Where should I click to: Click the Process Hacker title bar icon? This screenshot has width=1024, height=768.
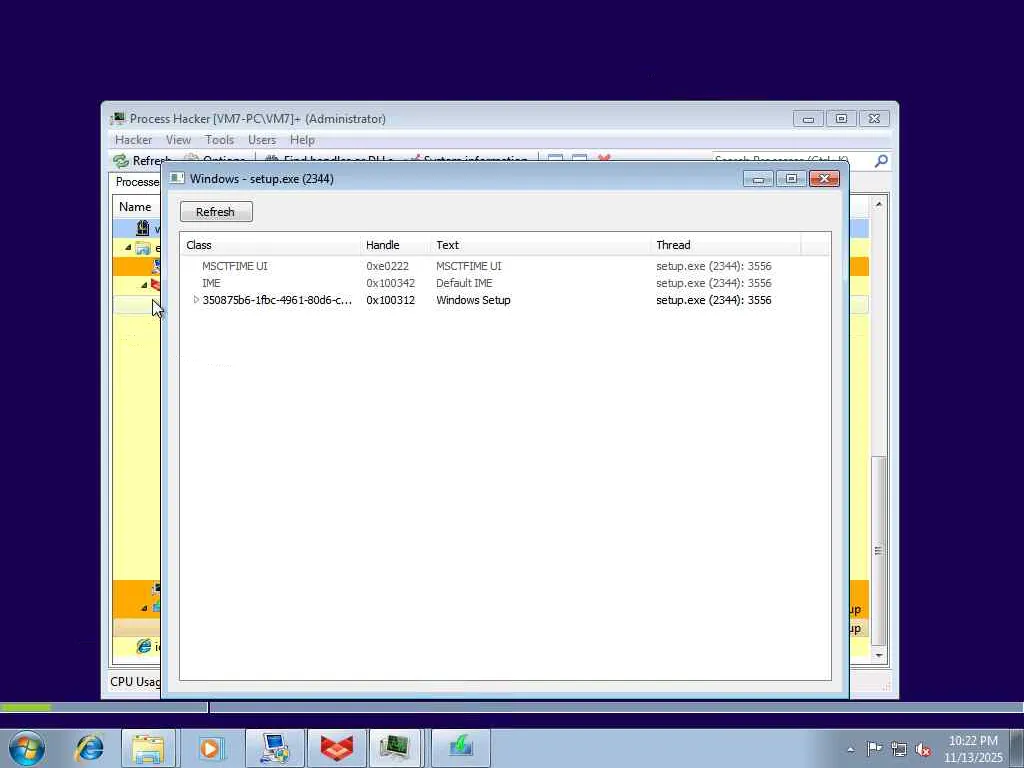click(118, 118)
